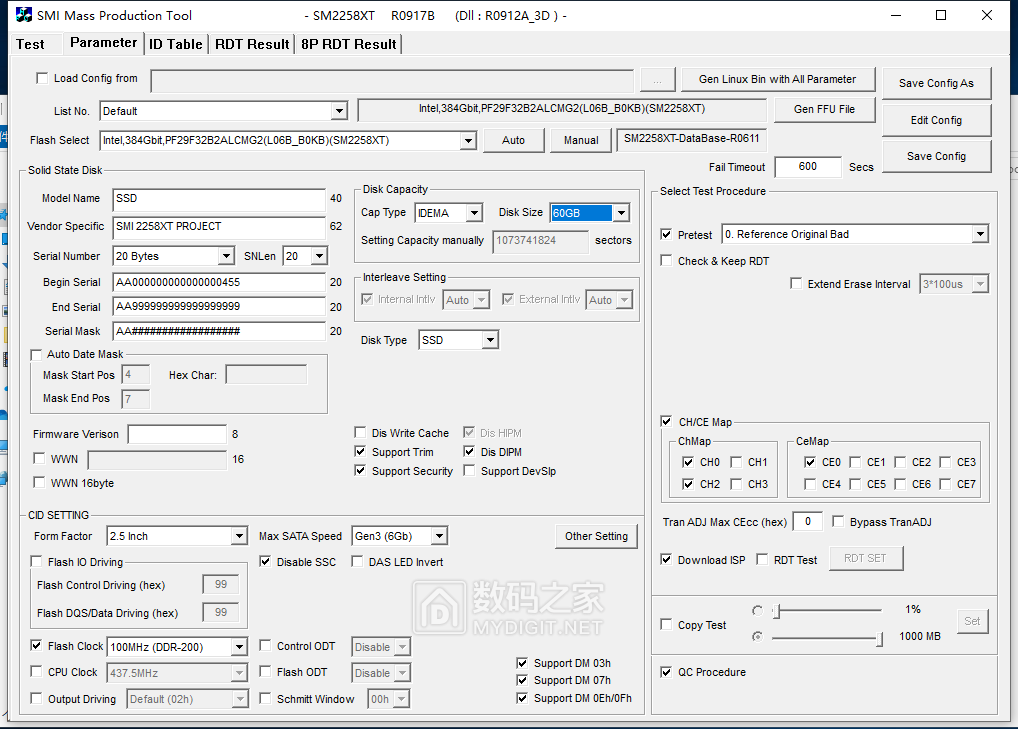
Task: Tick the CH1 channel checkbox
Action: coord(736,462)
